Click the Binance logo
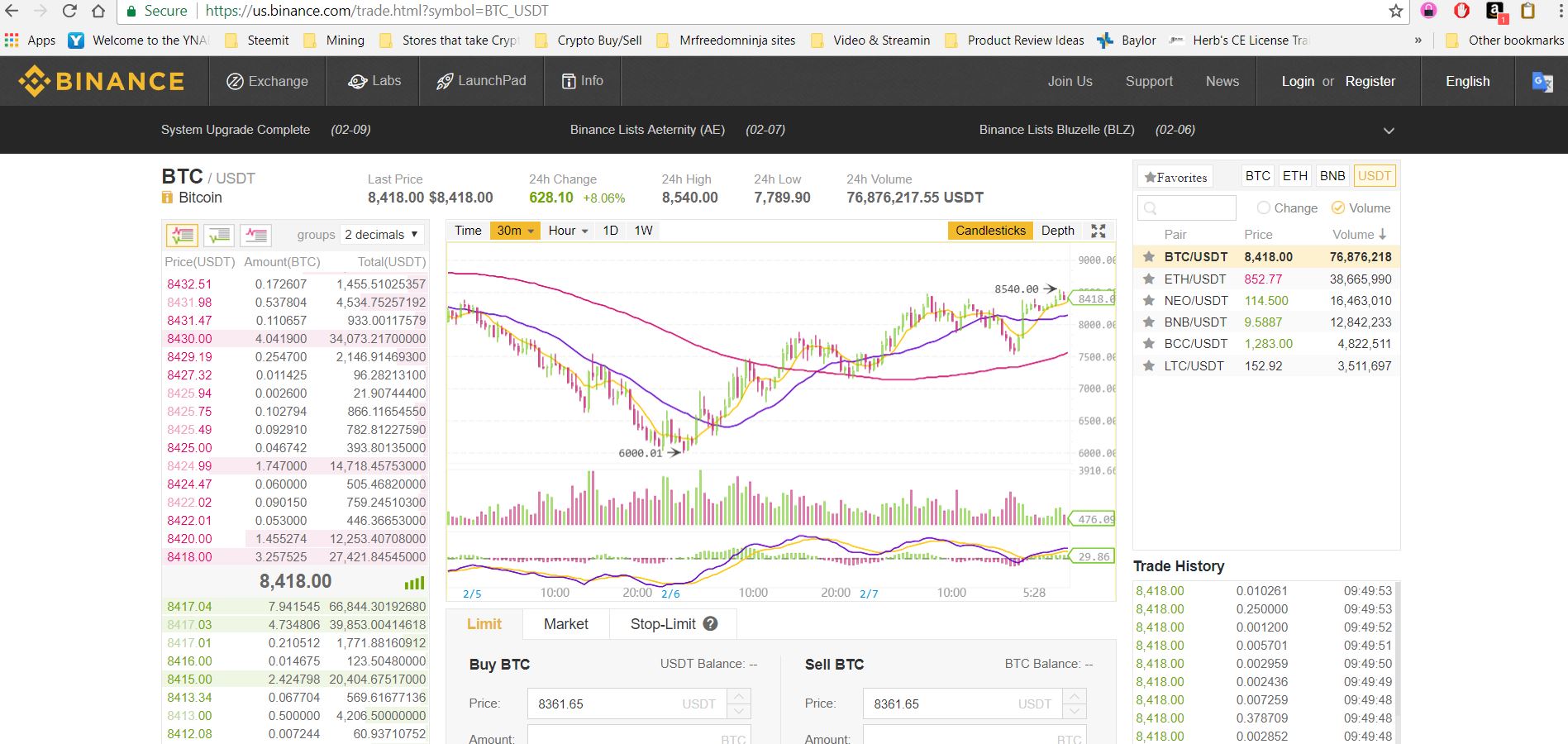This screenshot has width=1568, height=744. tap(102, 81)
